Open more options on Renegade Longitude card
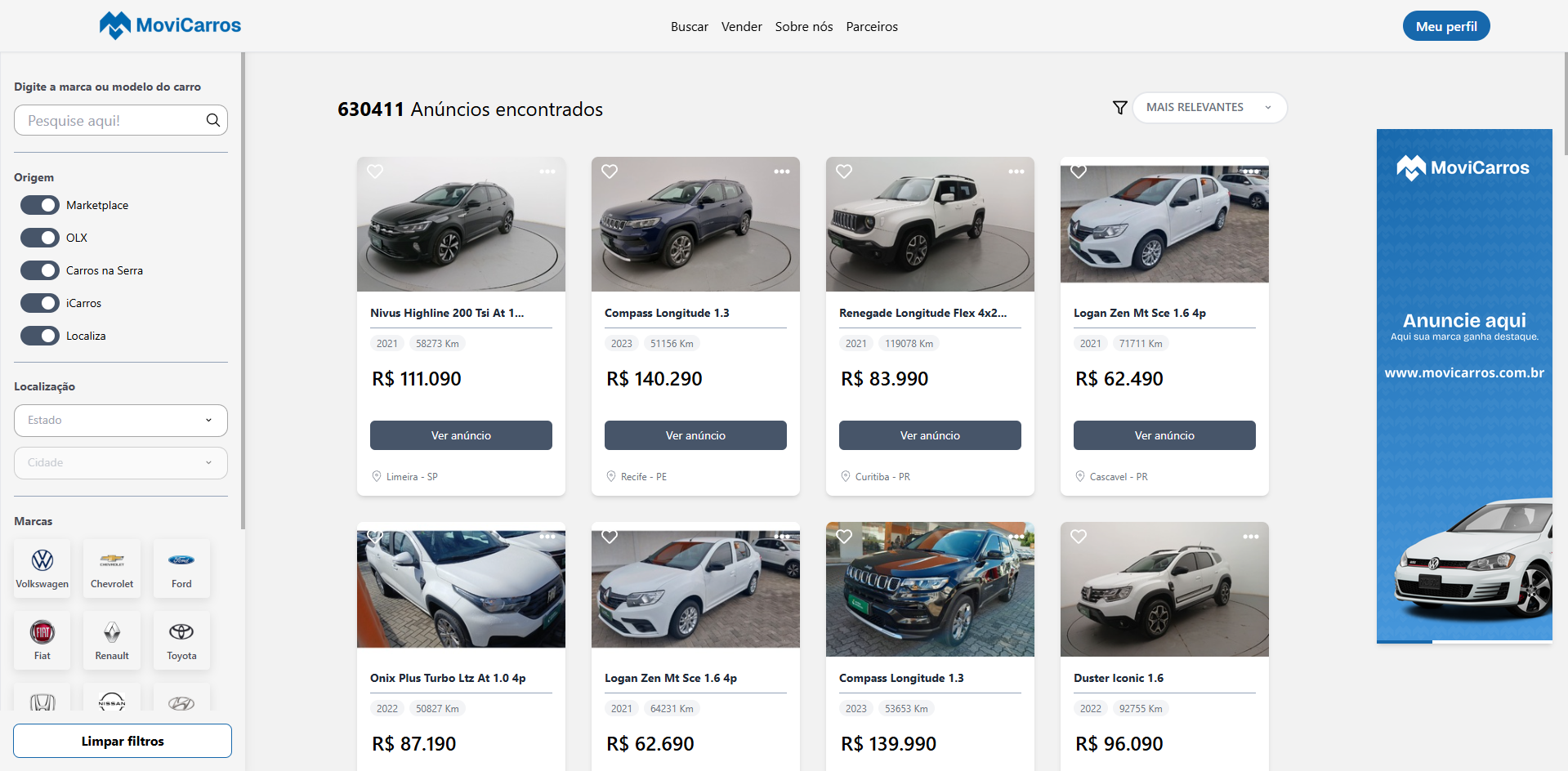This screenshot has height=771, width=1568. point(1016,172)
